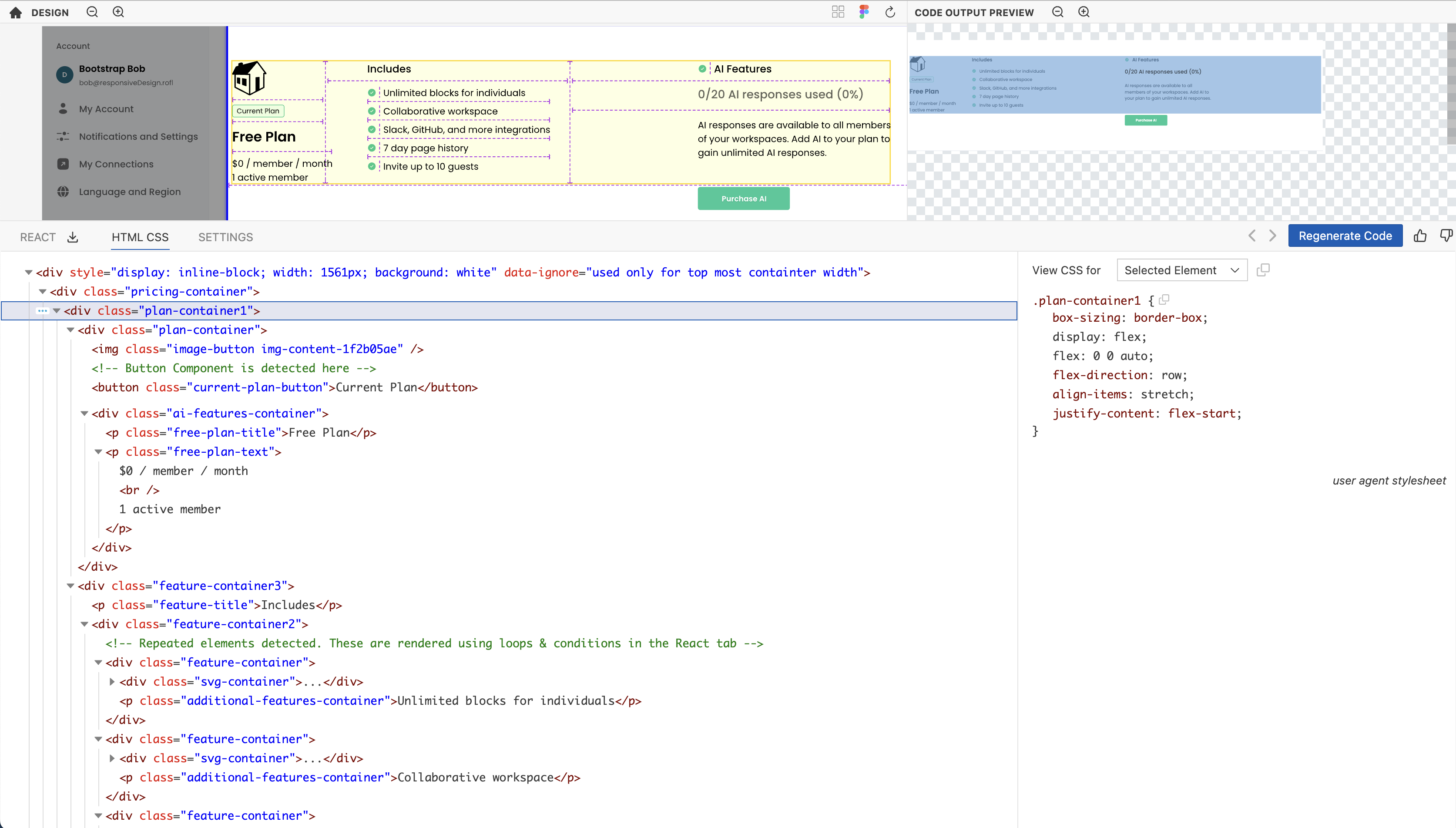Select My Connections in sidebar

116,164
